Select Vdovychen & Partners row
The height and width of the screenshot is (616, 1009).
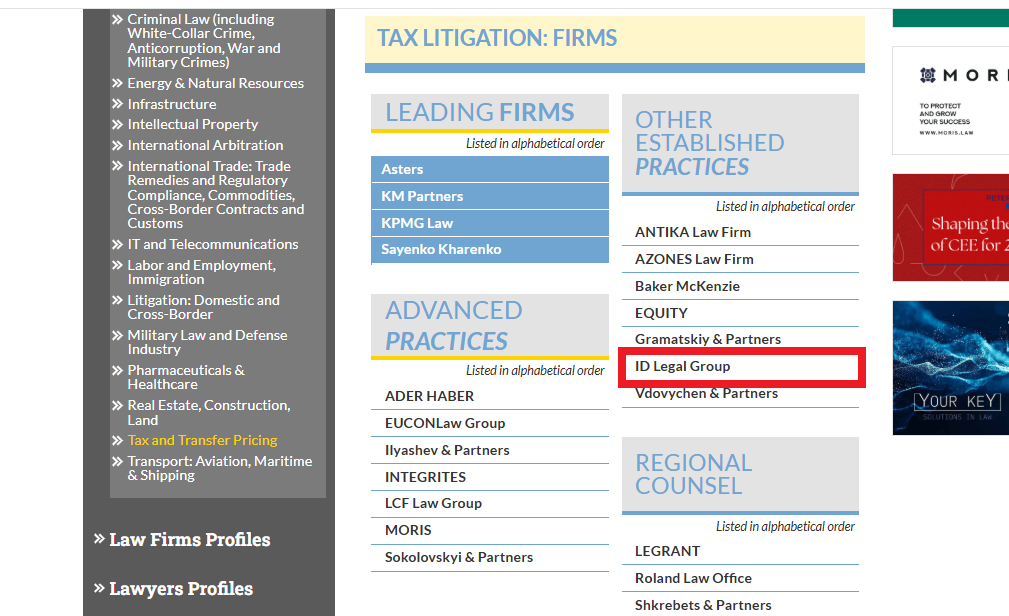(x=740, y=395)
